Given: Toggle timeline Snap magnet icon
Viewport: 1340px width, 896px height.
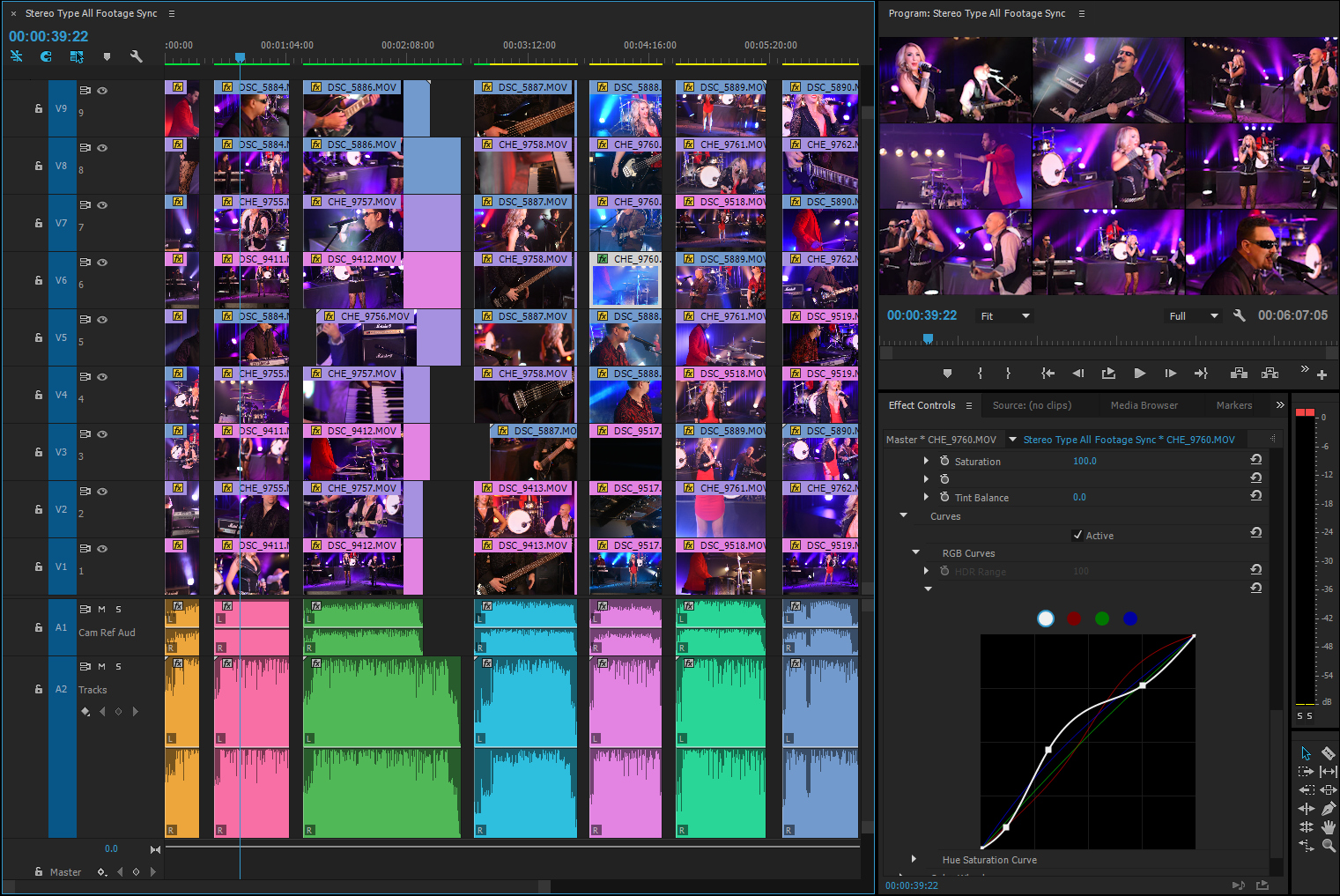Looking at the screenshot, I should point(46,56).
